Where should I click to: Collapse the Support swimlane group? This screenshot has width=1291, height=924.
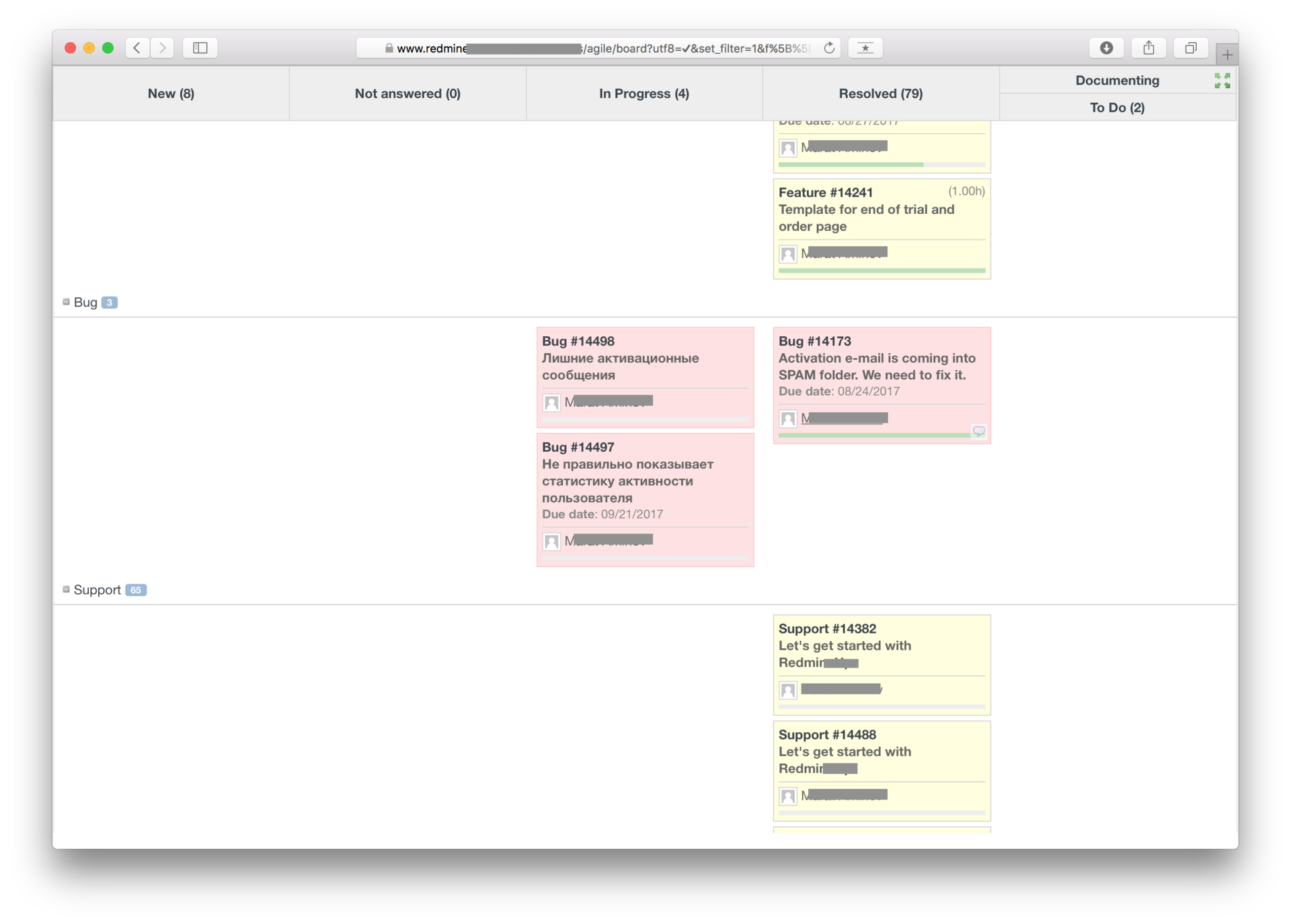(66, 590)
